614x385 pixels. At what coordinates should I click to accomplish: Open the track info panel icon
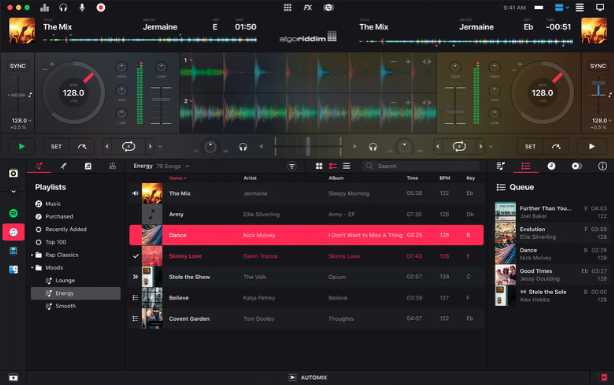pos(602,166)
